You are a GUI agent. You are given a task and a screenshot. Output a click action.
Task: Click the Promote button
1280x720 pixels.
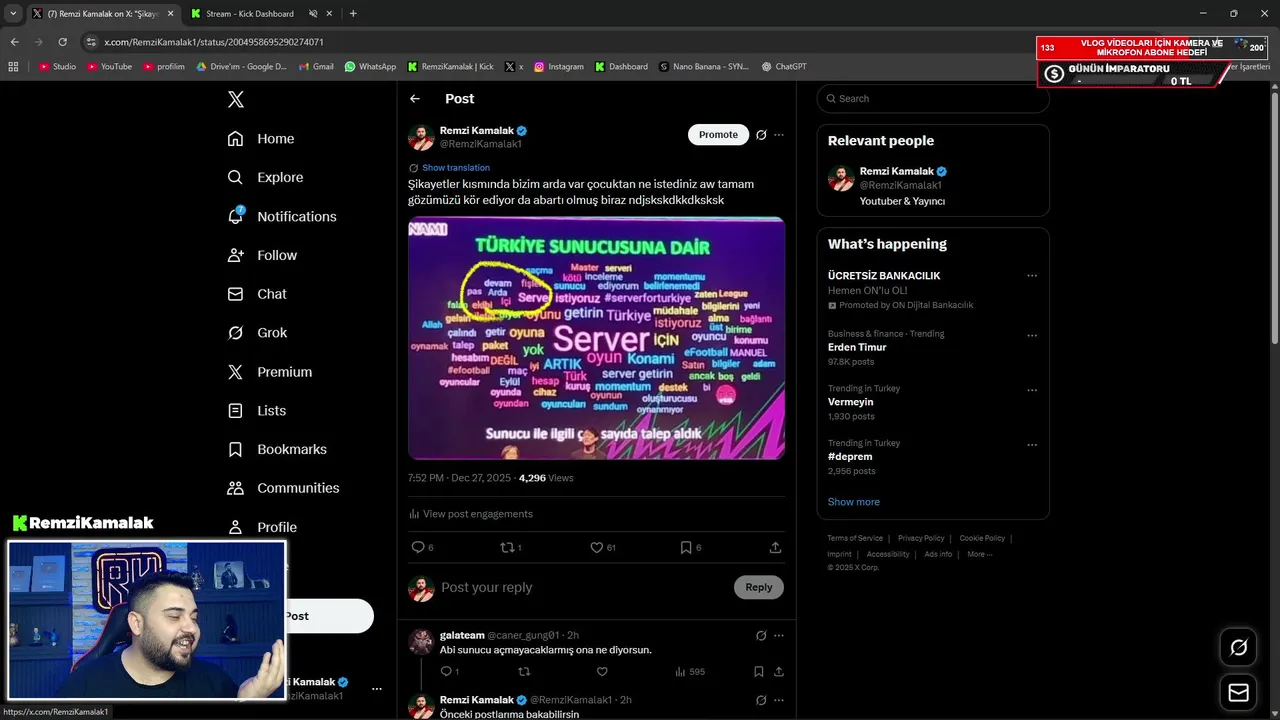pos(718,135)
